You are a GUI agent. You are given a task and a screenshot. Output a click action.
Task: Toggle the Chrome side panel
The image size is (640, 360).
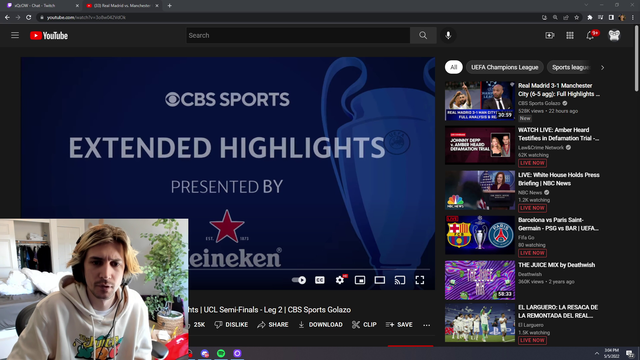pyautogui.click(x=611, y=18)
